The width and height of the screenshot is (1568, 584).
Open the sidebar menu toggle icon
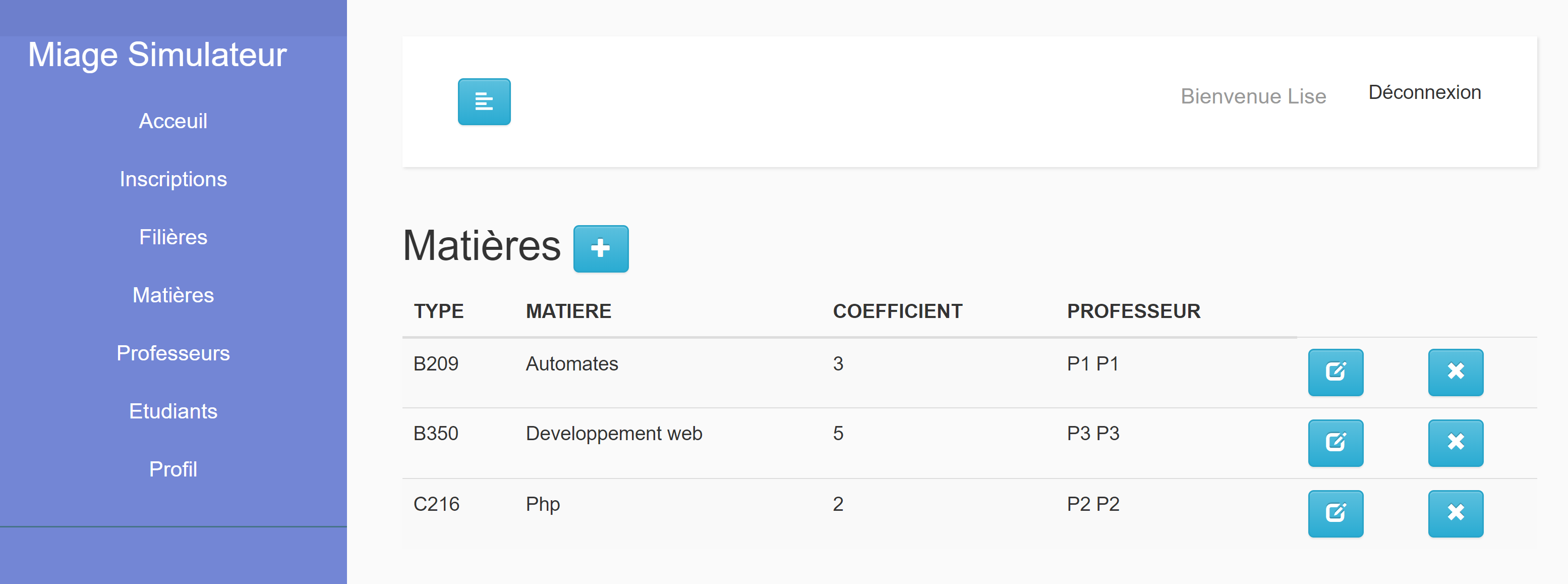coord(484,101)
